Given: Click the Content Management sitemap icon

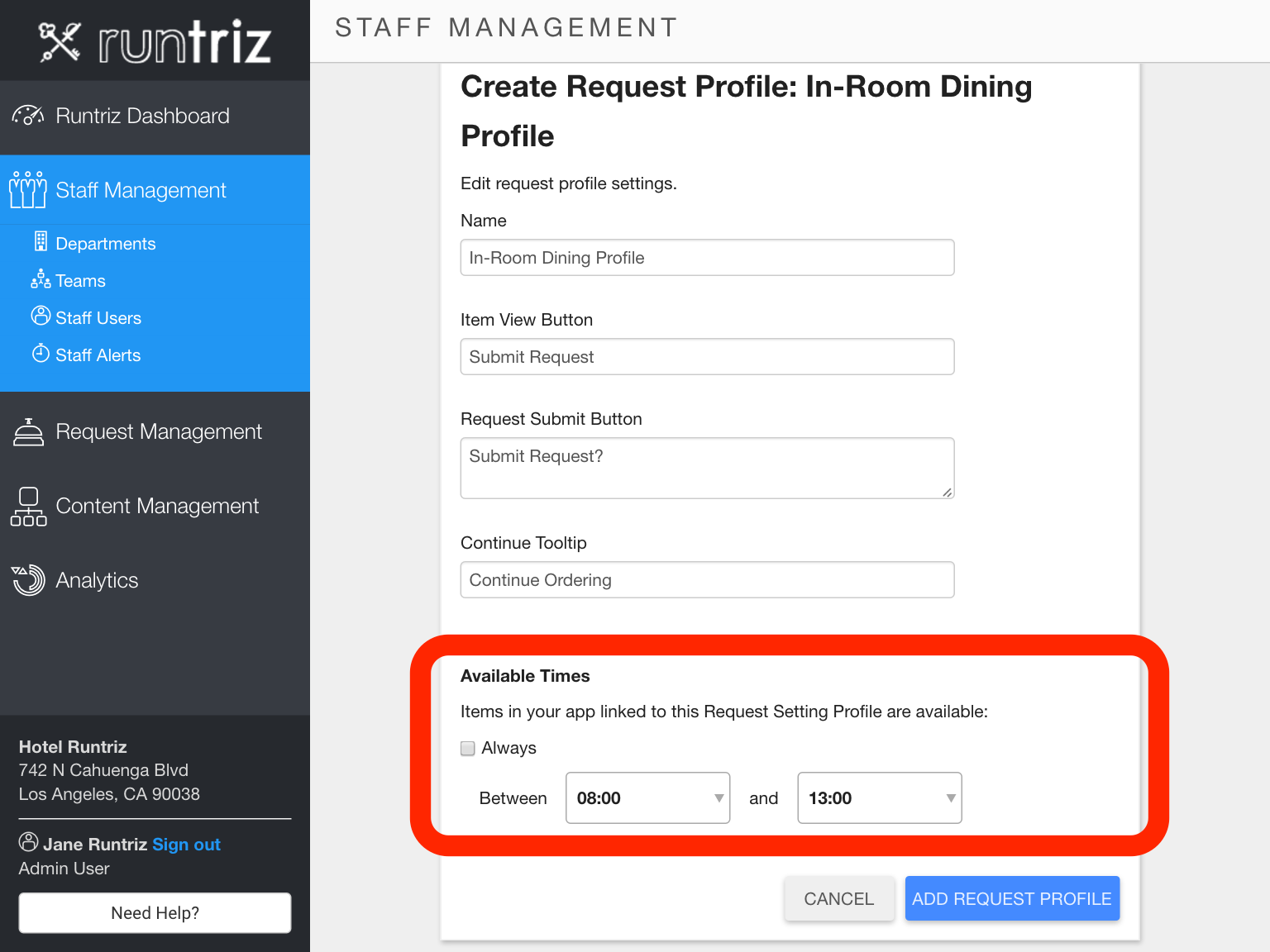Looking at the screenshot, I should point(28,507).
